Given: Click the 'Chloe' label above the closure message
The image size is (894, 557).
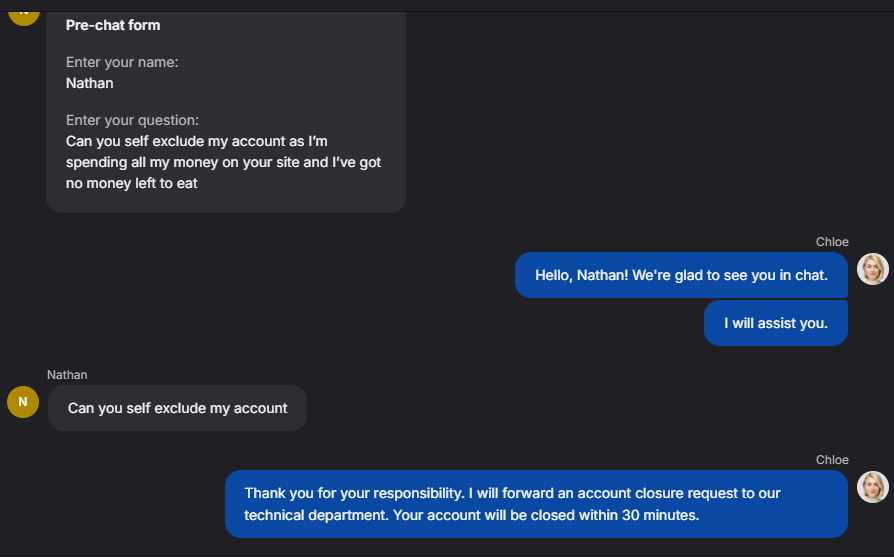Looking at the screenshot, I should [x=832, y=460].
